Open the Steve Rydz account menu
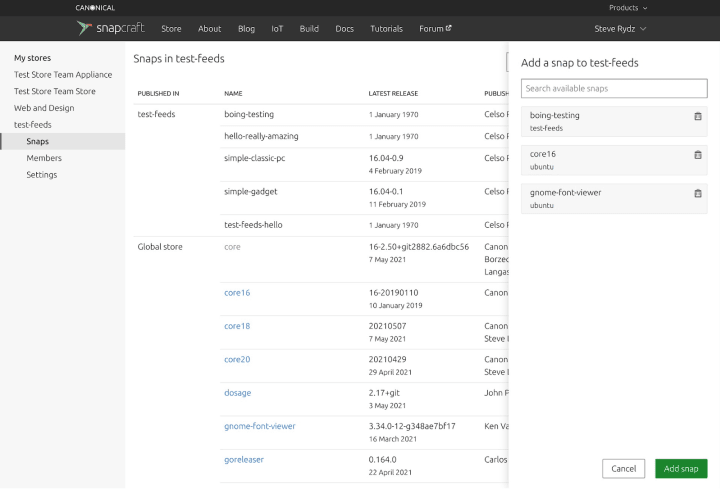 pyautogui.click(x=620, y=28)
